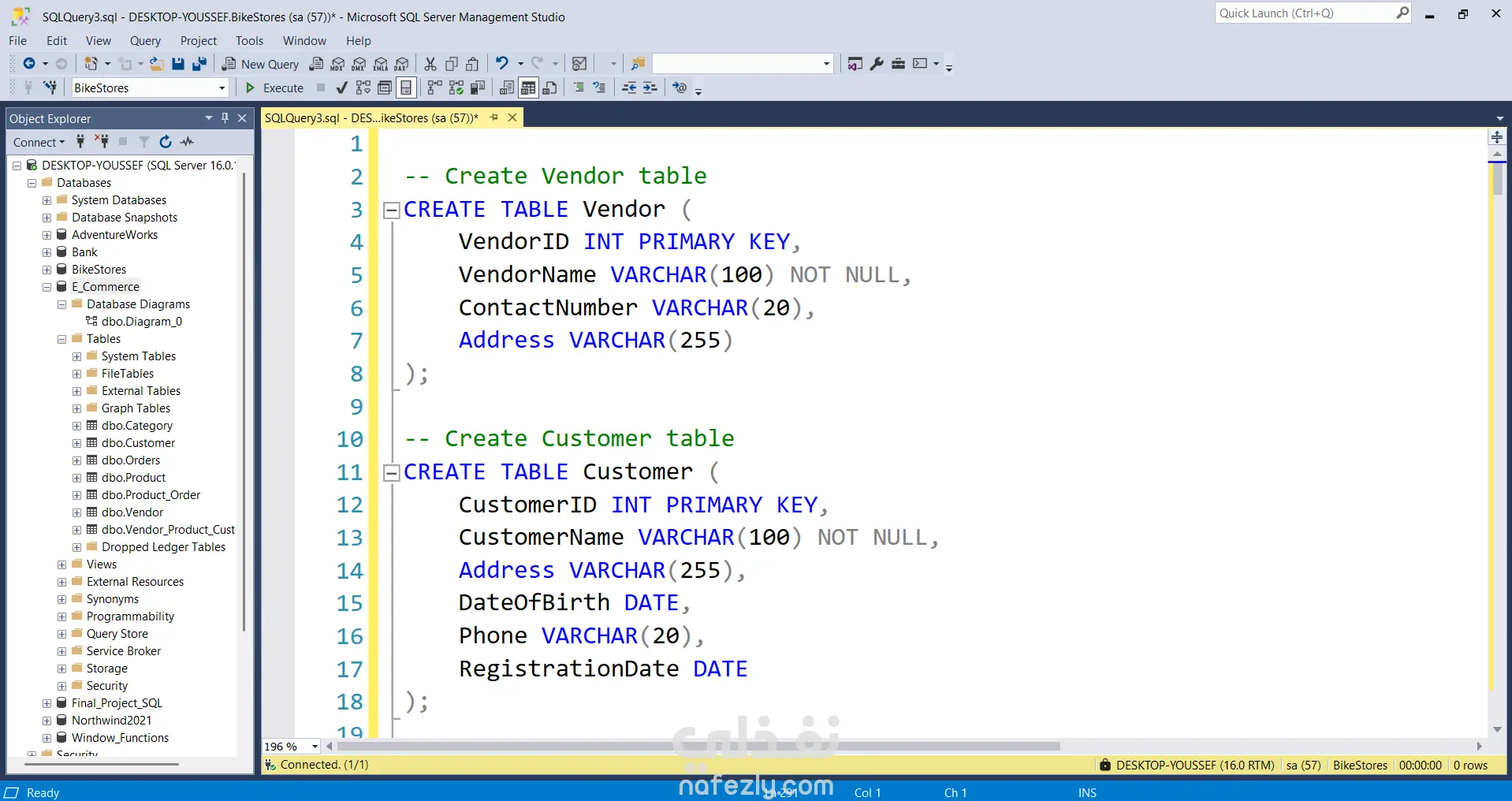Open the BikeStores database dropdown
Viewport: 1512px width, 801px height.
[222, 88]
